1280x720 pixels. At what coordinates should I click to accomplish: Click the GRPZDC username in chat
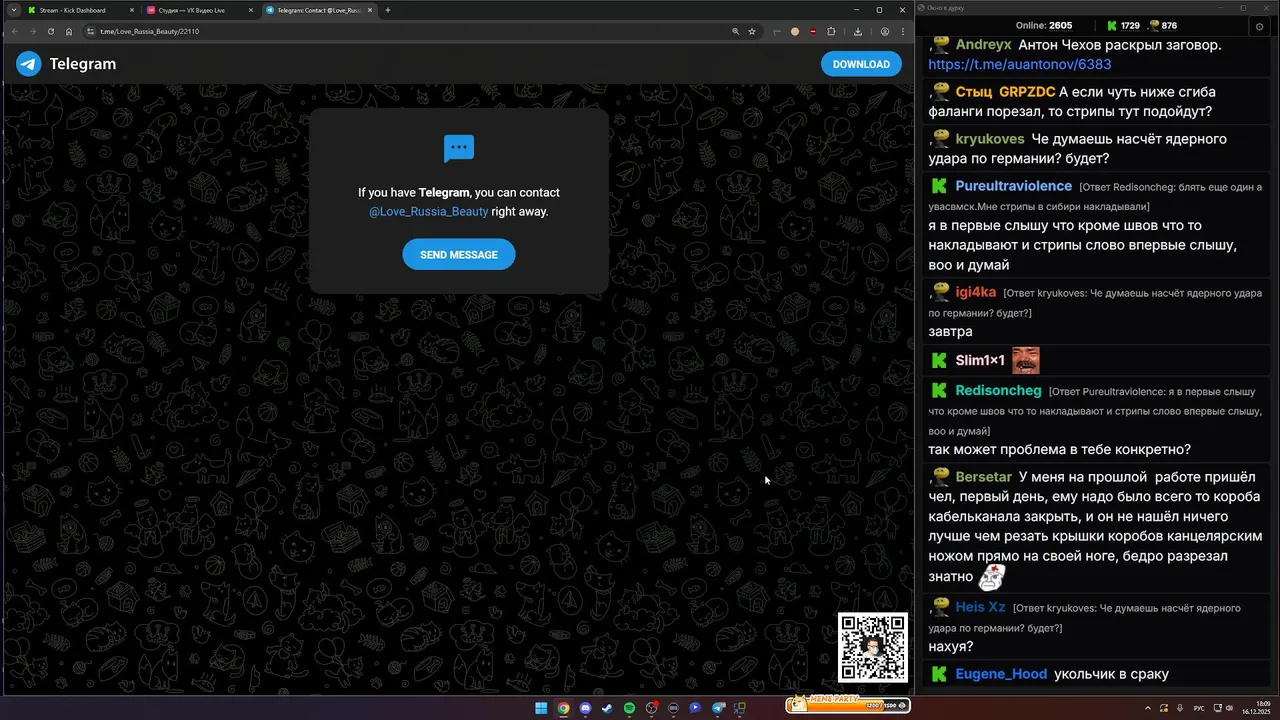point(1027,92)
